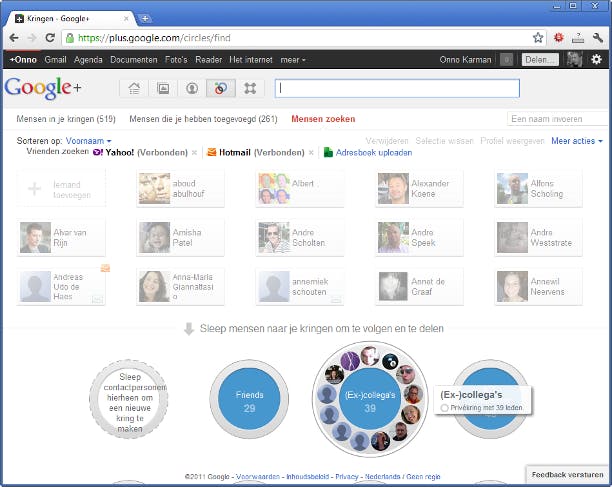612x487 pixels.
Task: Click Onno Karman's small profile photo
Action: point(575,60)
